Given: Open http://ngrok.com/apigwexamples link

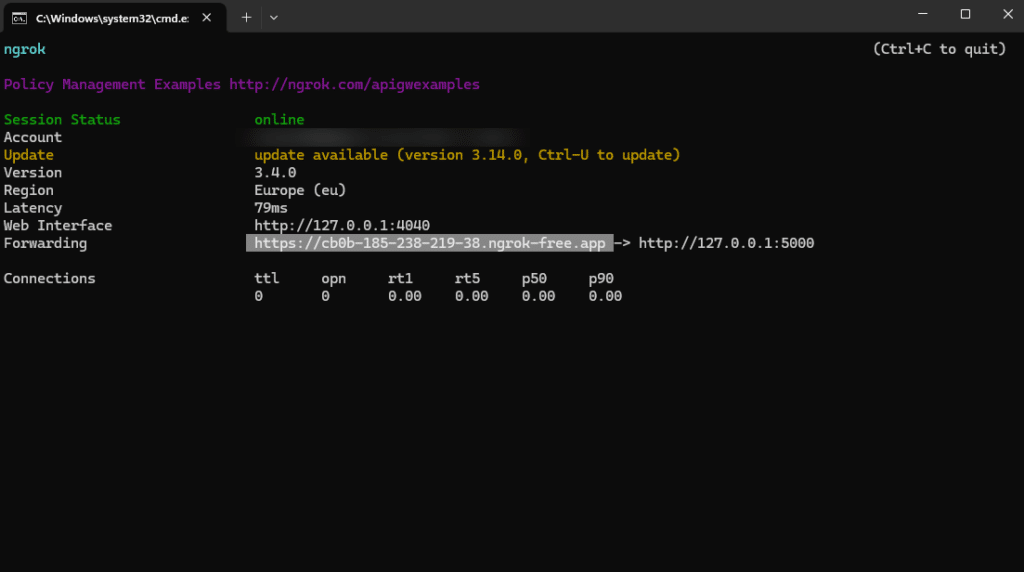Looking at the screenshot, I should click(354, 84).
